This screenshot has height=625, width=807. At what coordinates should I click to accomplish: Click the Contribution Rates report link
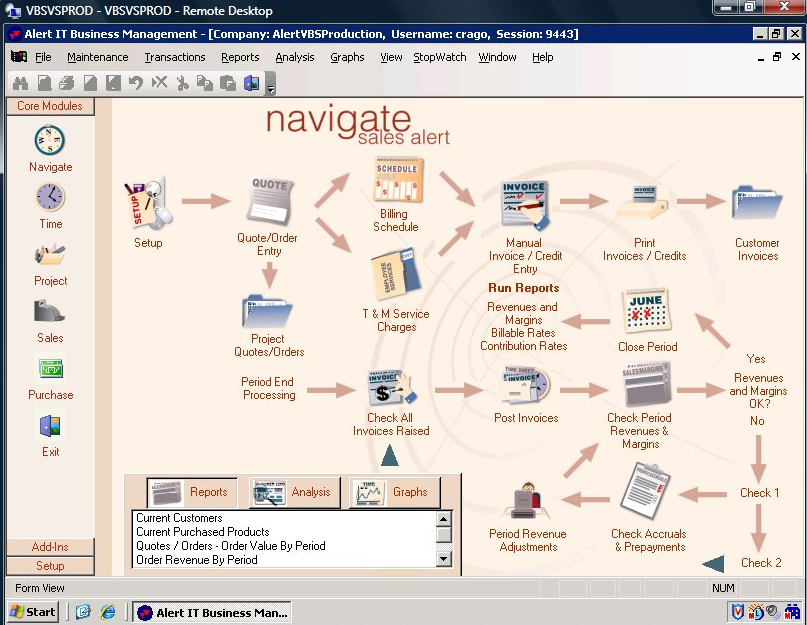click(523, 346)
